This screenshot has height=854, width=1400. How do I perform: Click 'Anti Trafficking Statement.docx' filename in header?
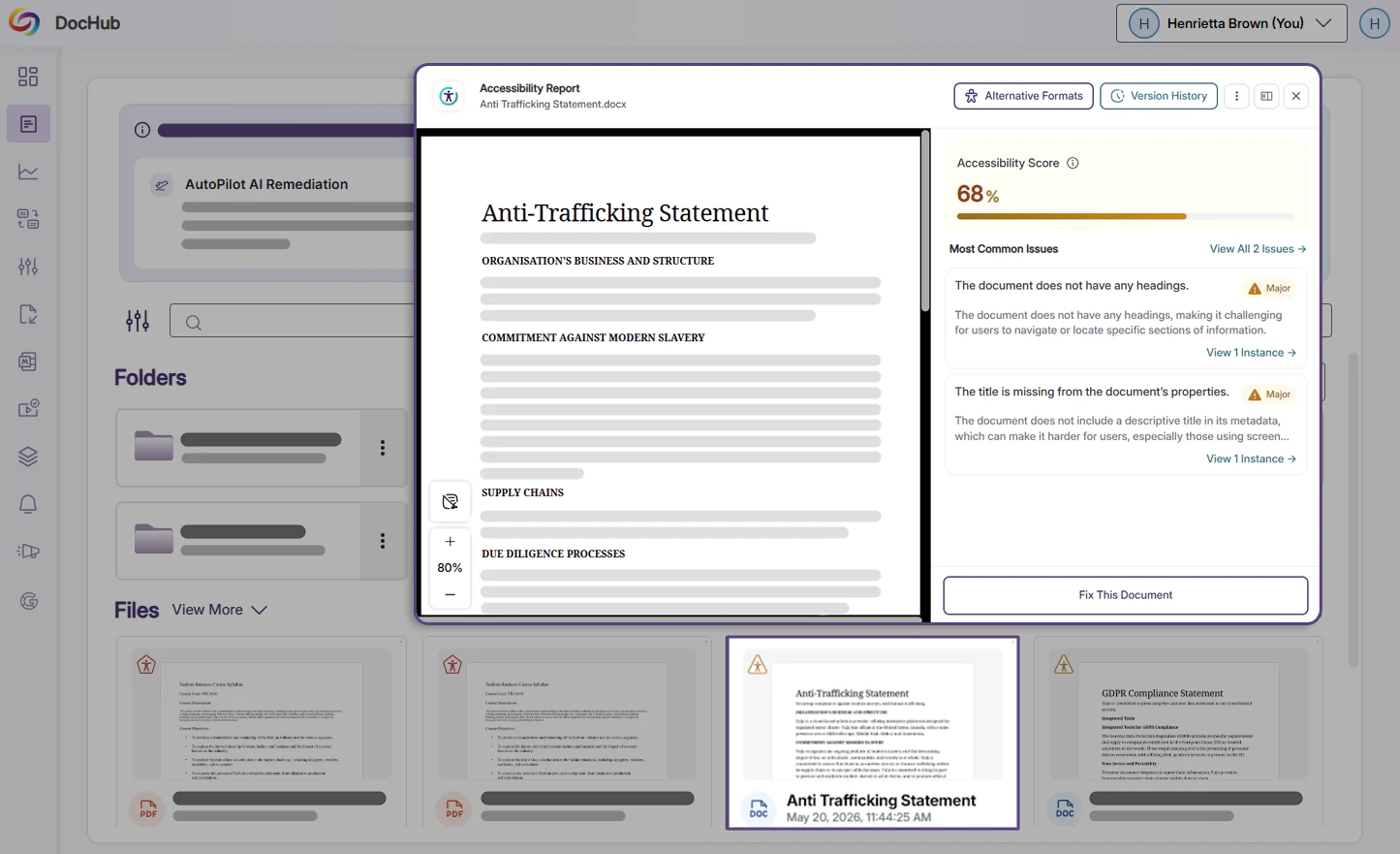pyautogui.click(x=553, y=105)
